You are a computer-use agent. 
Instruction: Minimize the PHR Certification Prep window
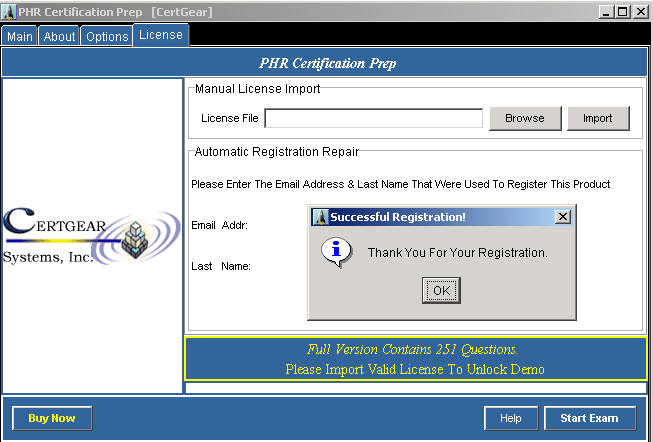(606, 12)
